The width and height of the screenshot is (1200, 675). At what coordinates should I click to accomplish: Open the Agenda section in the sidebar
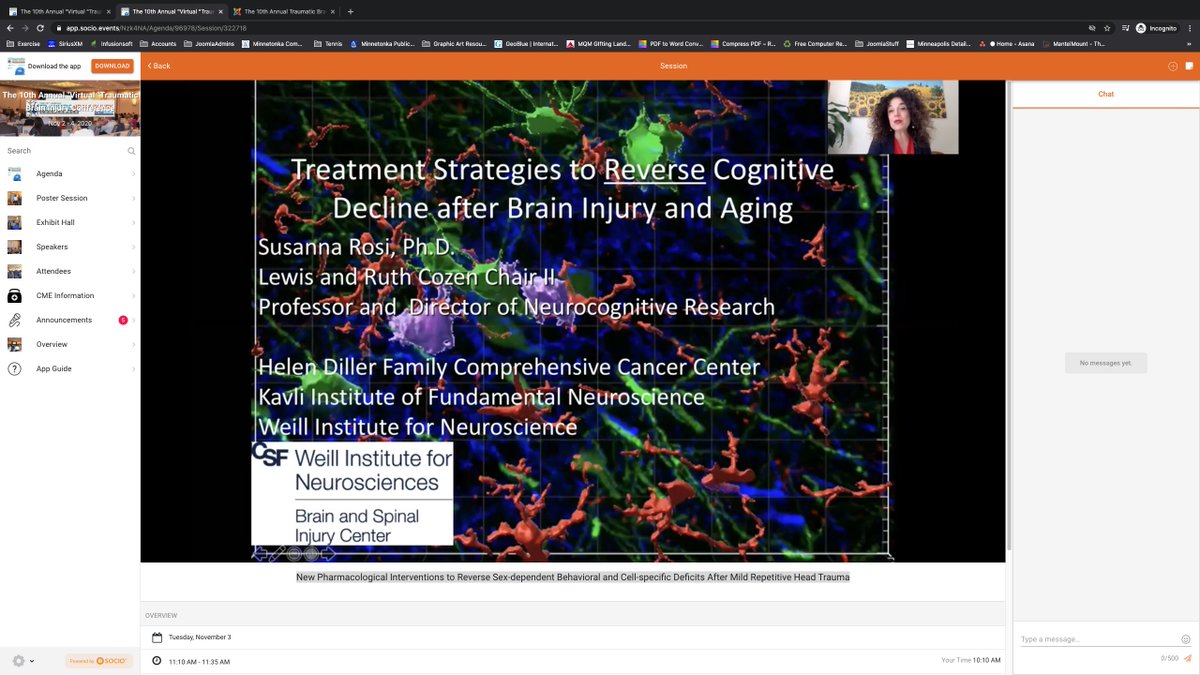(48, 173)
